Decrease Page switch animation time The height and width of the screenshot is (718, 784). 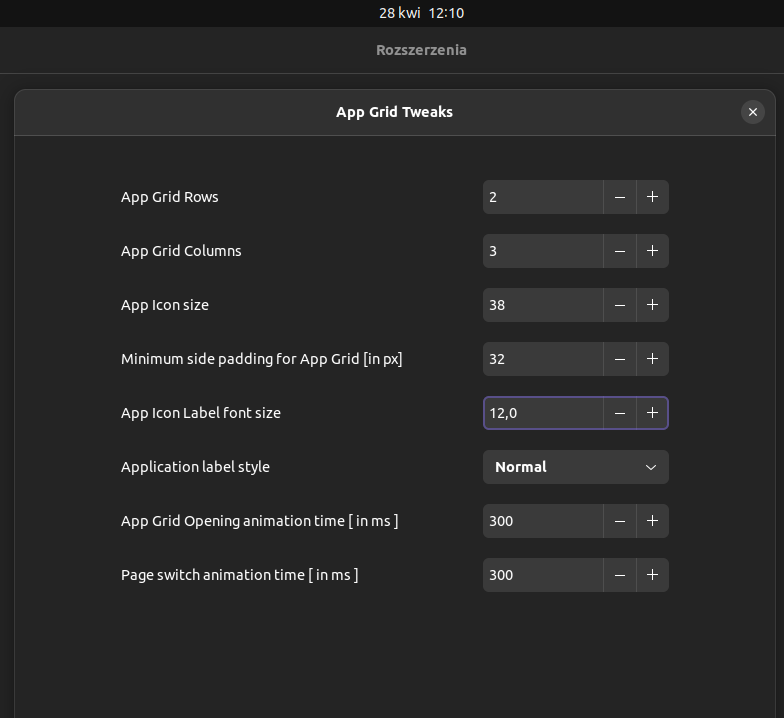620,575
